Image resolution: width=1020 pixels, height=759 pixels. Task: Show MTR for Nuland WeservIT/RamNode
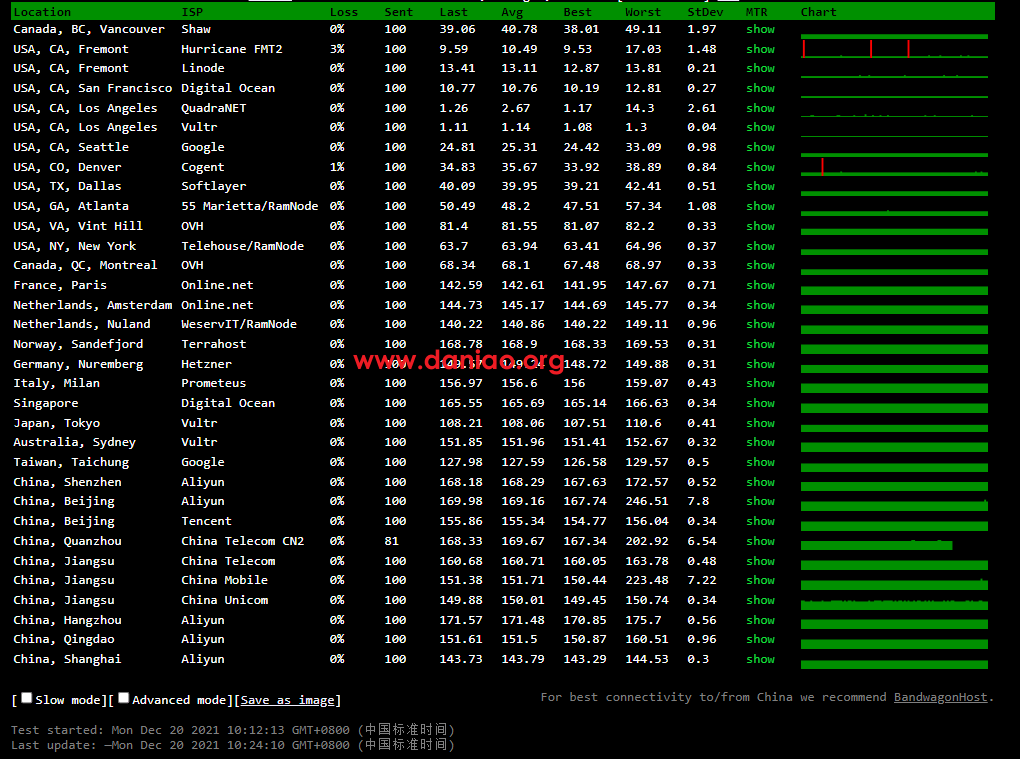[760, 325]
